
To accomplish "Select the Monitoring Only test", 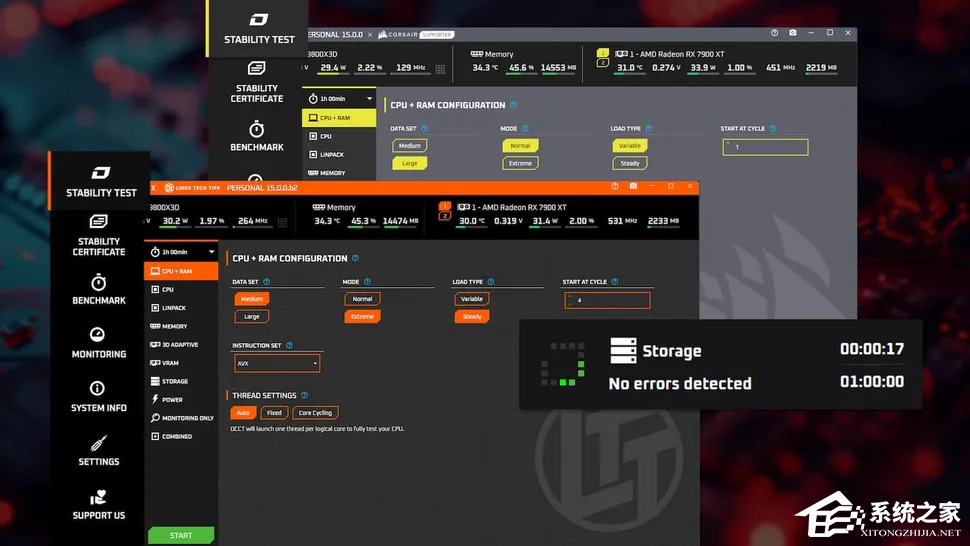I will tap(181, 418).
